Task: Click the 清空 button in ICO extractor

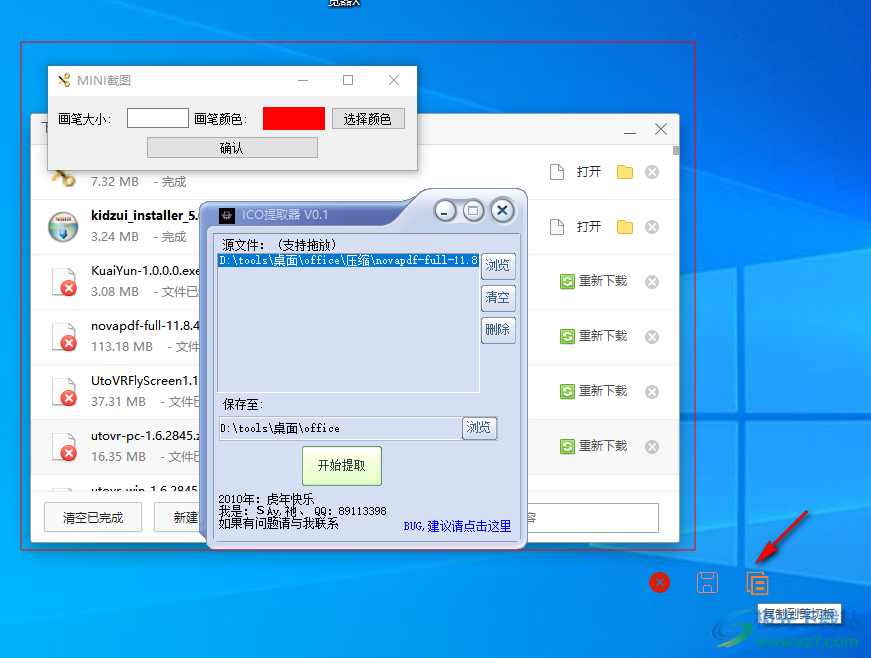Action: pyautogui.click(x=497, y=297)
